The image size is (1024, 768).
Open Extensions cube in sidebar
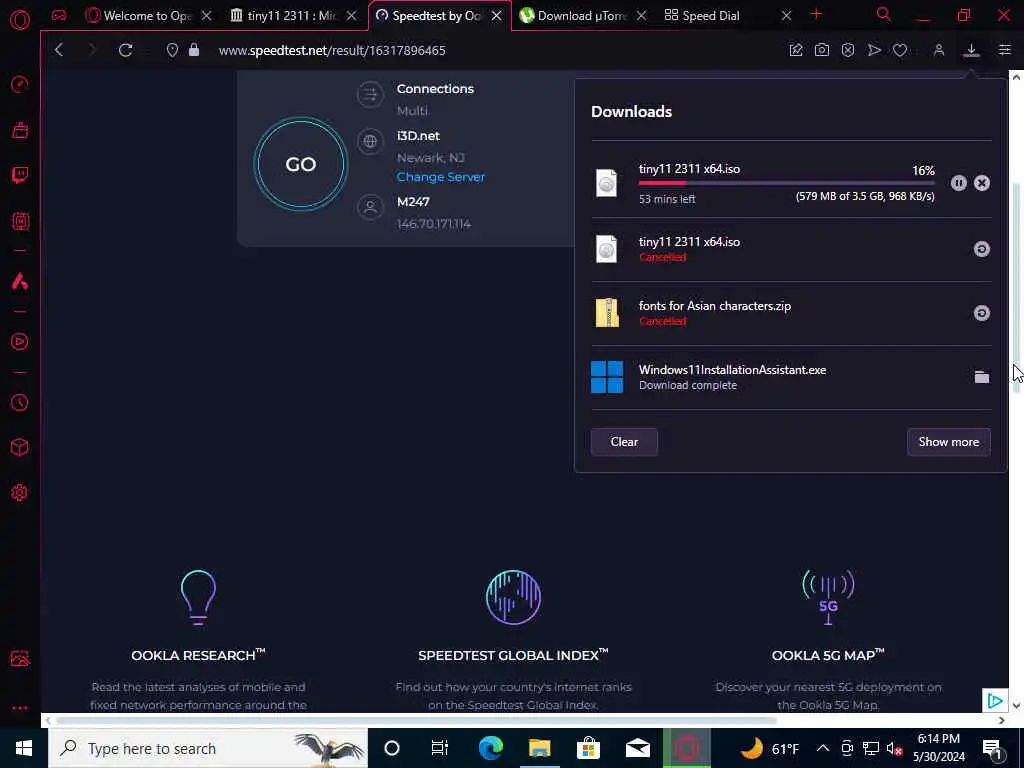20,447
